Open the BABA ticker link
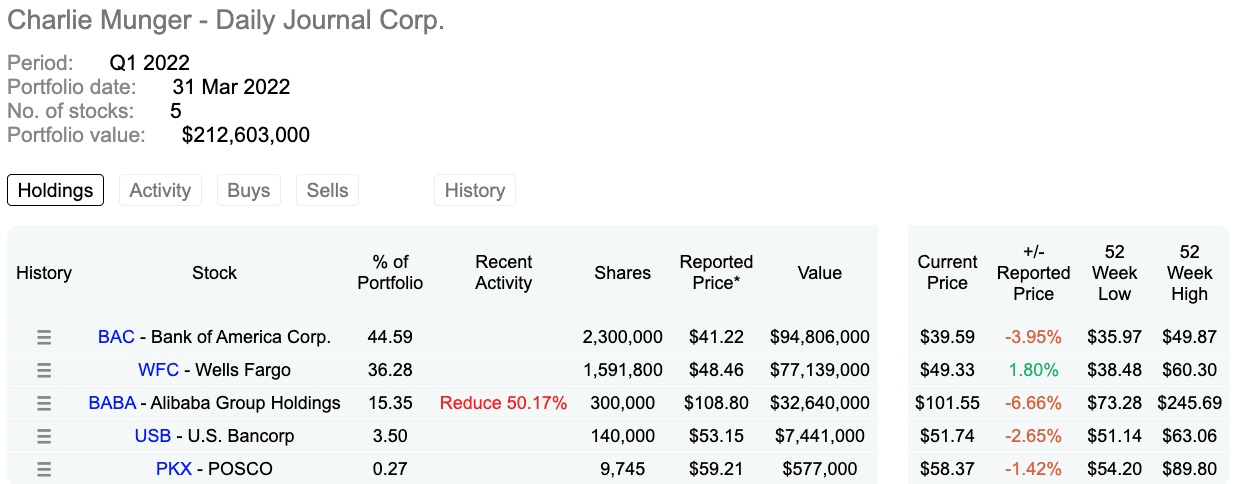 pos(112,403)
